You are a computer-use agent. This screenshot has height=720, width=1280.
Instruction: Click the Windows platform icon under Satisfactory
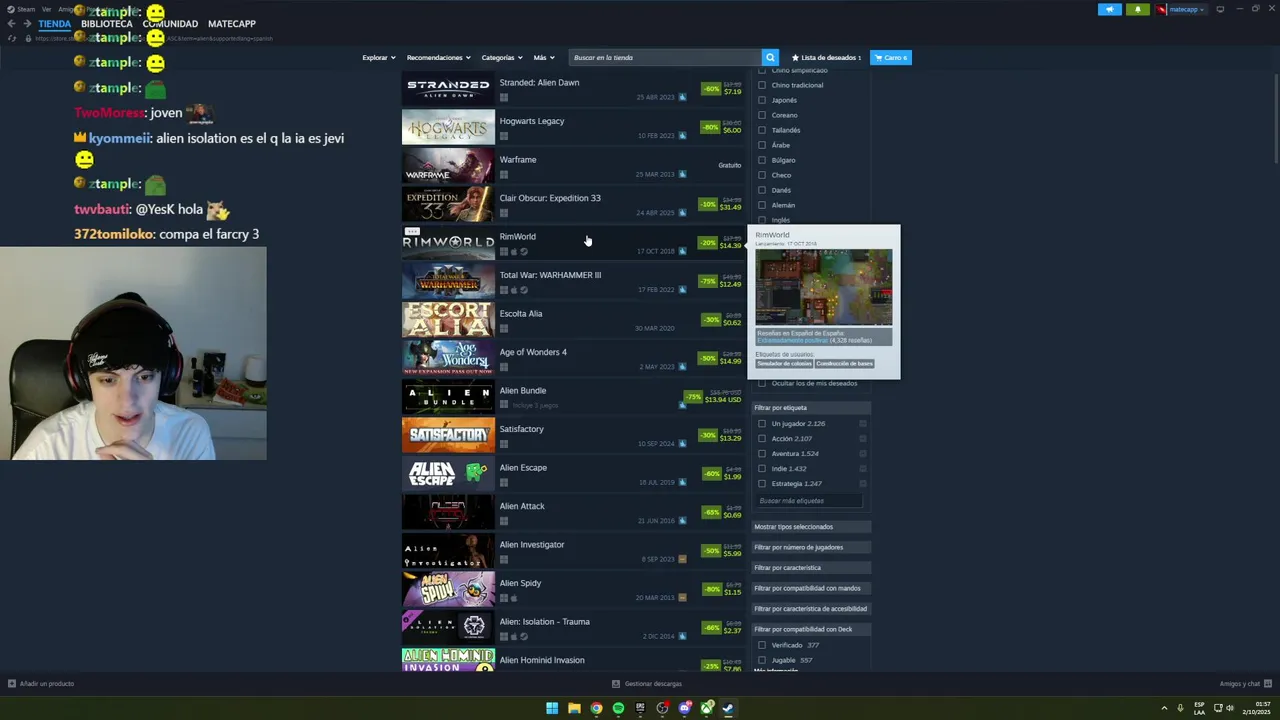pyautogui.click(x=504, y=444)
